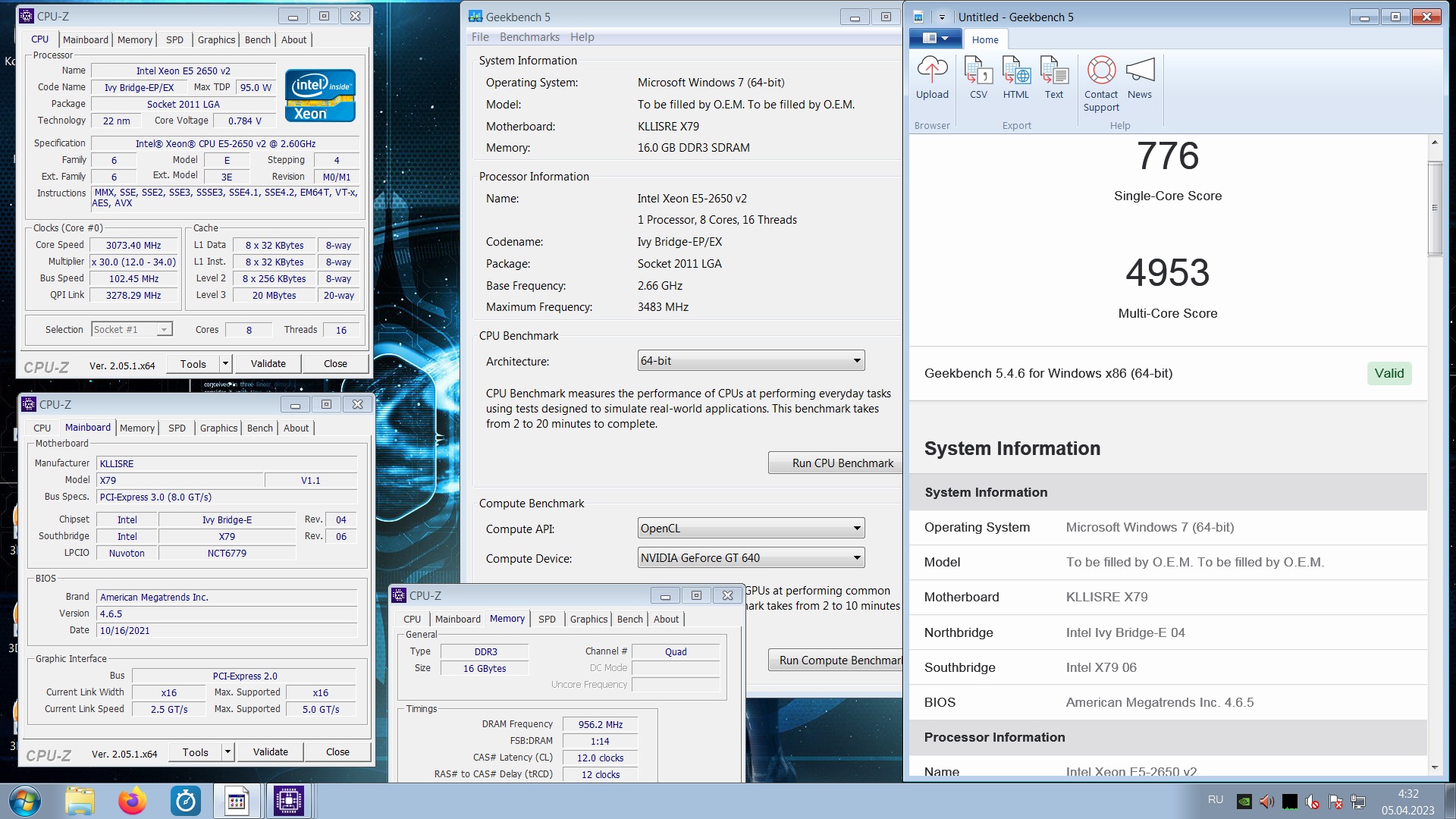Open the File menu in Geekbench 5
Image resolution: width=1456 pixels, height=819 pixels.
(x=480, y=37)
